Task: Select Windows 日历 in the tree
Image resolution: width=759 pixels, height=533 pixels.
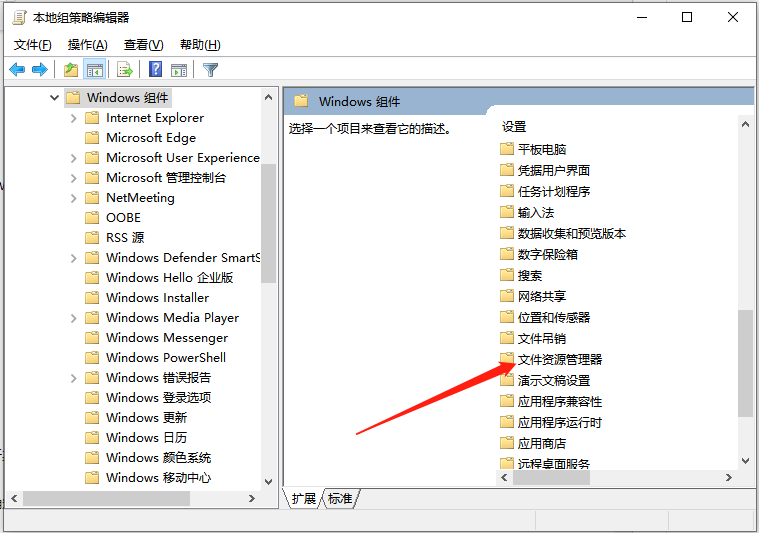Action: 146,437
